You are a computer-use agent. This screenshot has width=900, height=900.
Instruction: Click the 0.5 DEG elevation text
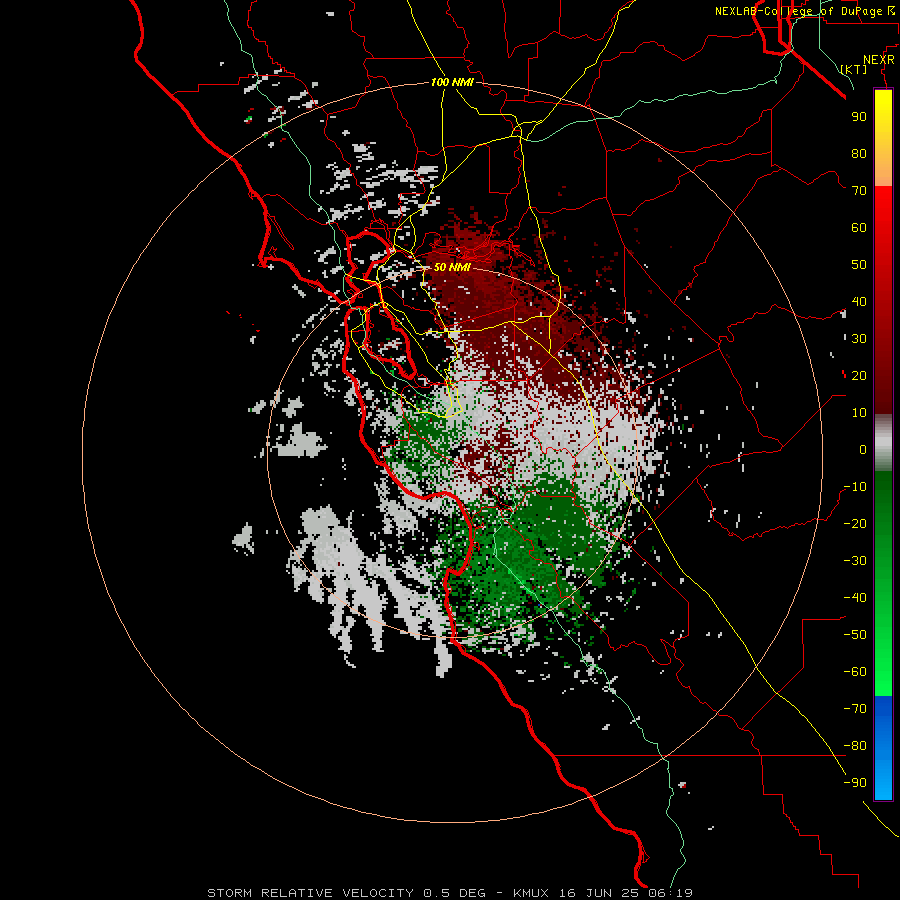[455, 893]
